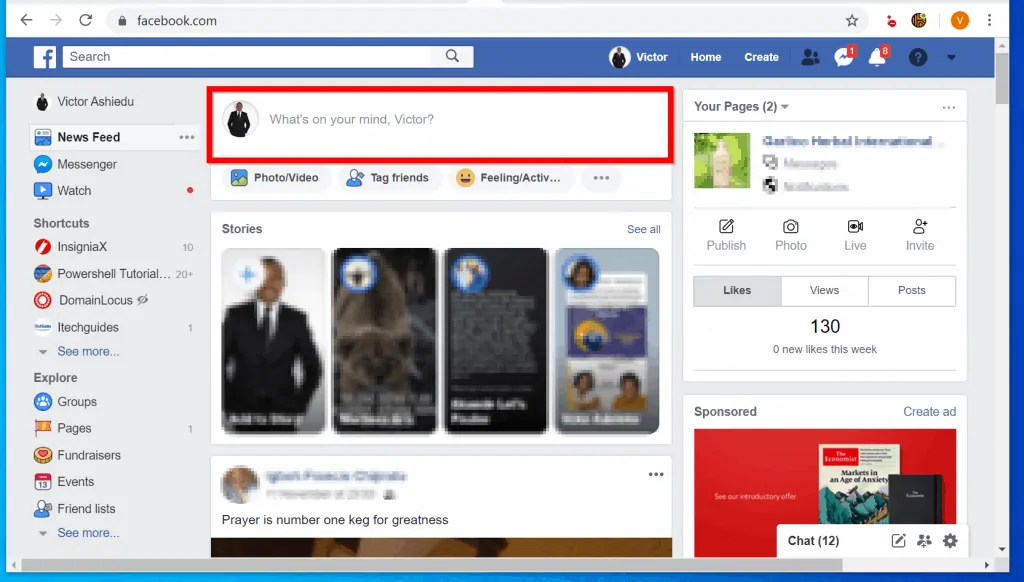
Task: Open See all stories link
Action: tap(643, 229)
